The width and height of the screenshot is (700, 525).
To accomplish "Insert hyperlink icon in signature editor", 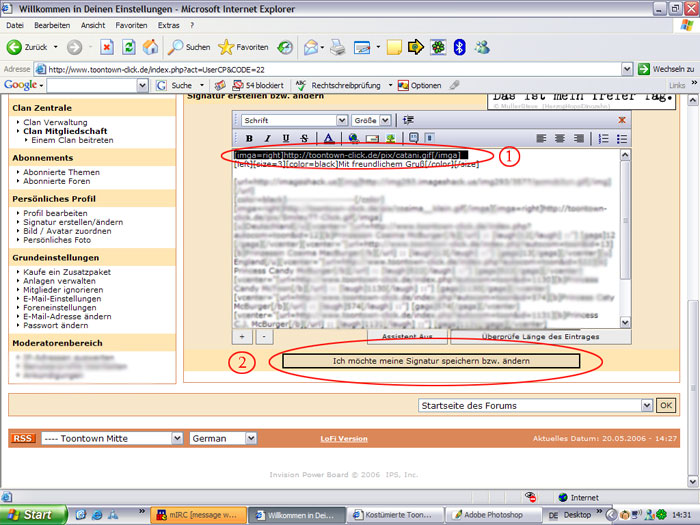I will tap(354, 138).
